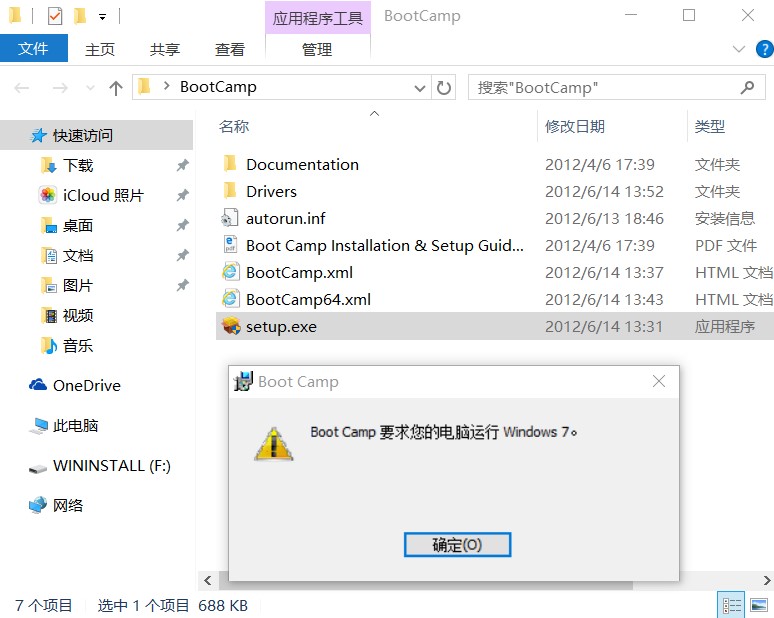Switch to the 查看 ribbon tab

[230, 49]
